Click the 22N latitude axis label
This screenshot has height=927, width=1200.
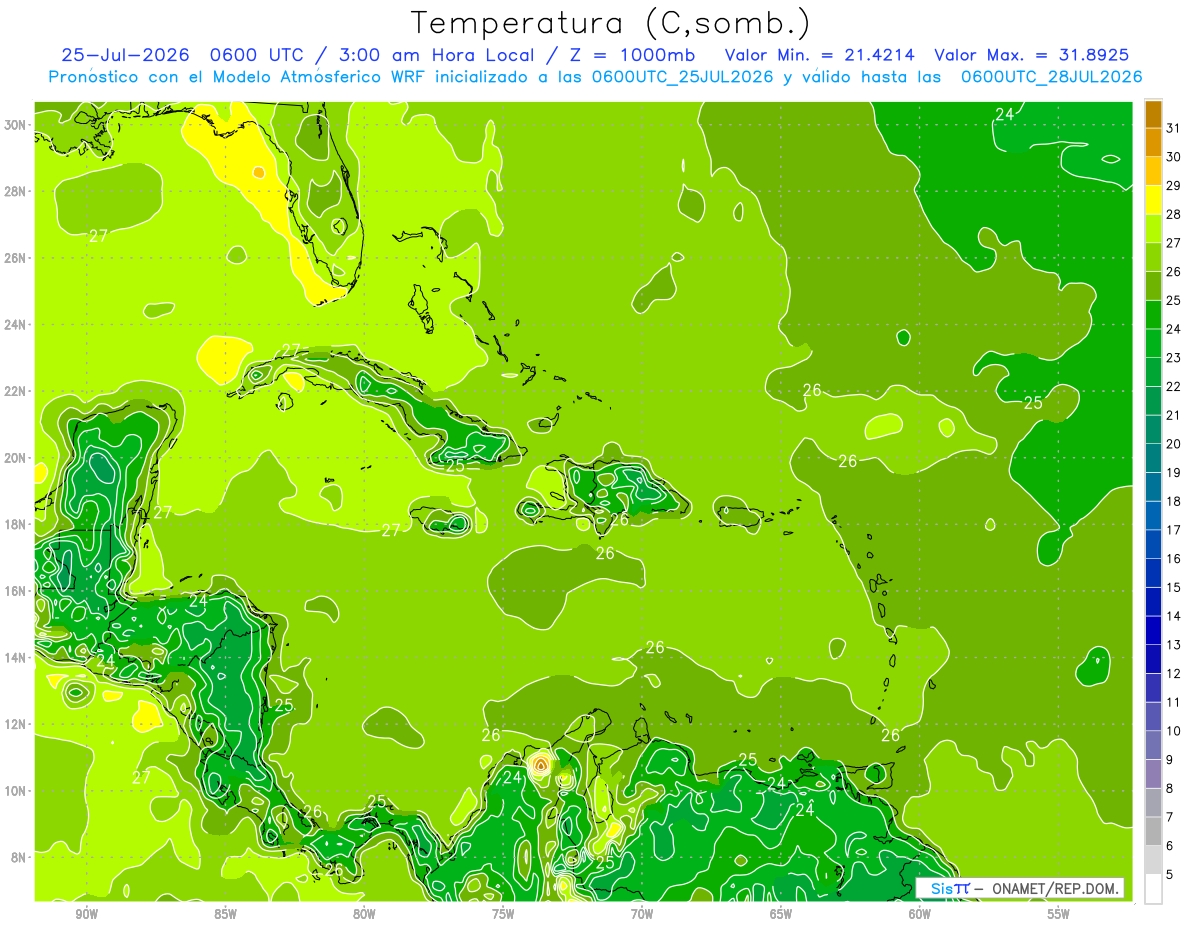click(16, 391)
